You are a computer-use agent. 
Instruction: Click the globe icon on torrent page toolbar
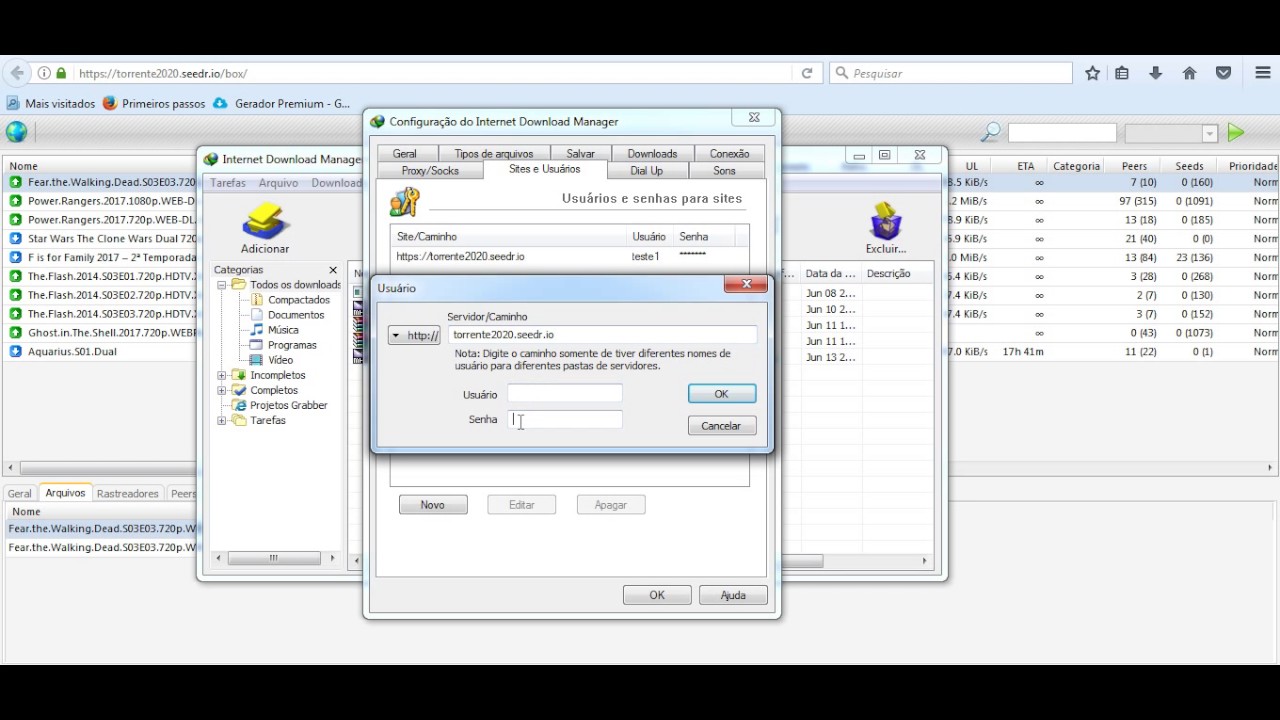click(x=16, y=132)
